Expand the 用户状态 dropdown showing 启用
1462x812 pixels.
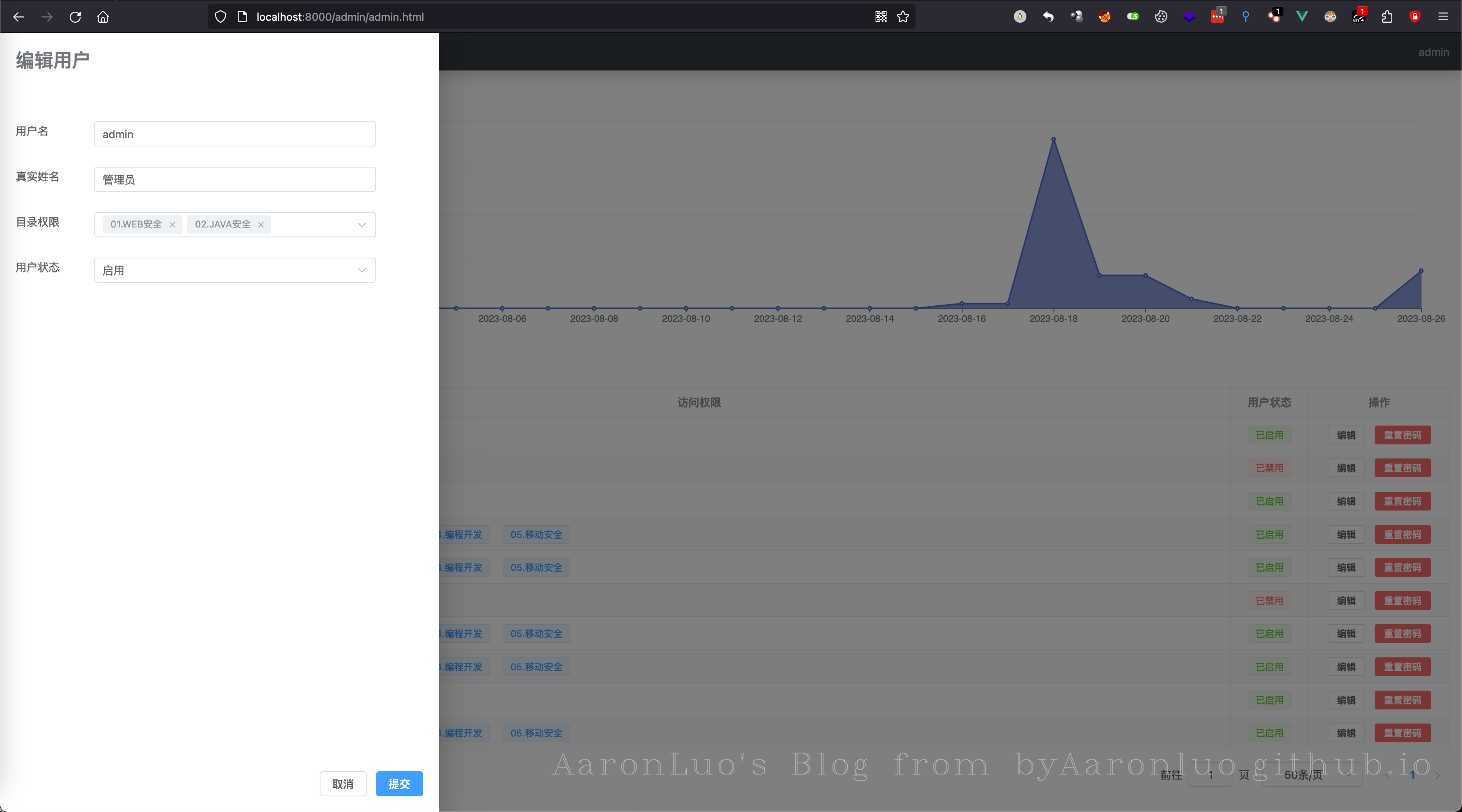[x=235, y=270]
